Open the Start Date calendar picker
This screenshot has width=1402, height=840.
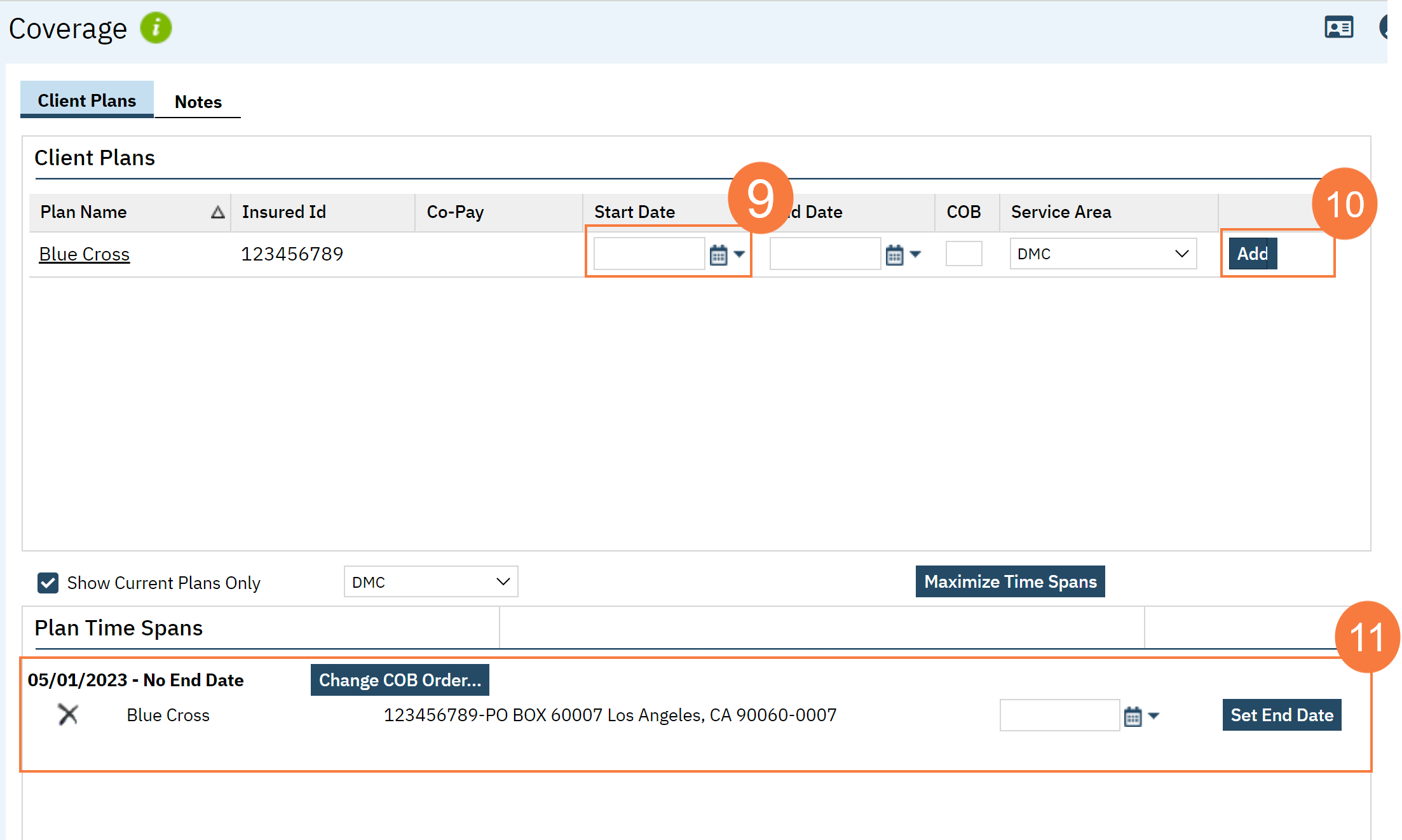tap(718, 255)
